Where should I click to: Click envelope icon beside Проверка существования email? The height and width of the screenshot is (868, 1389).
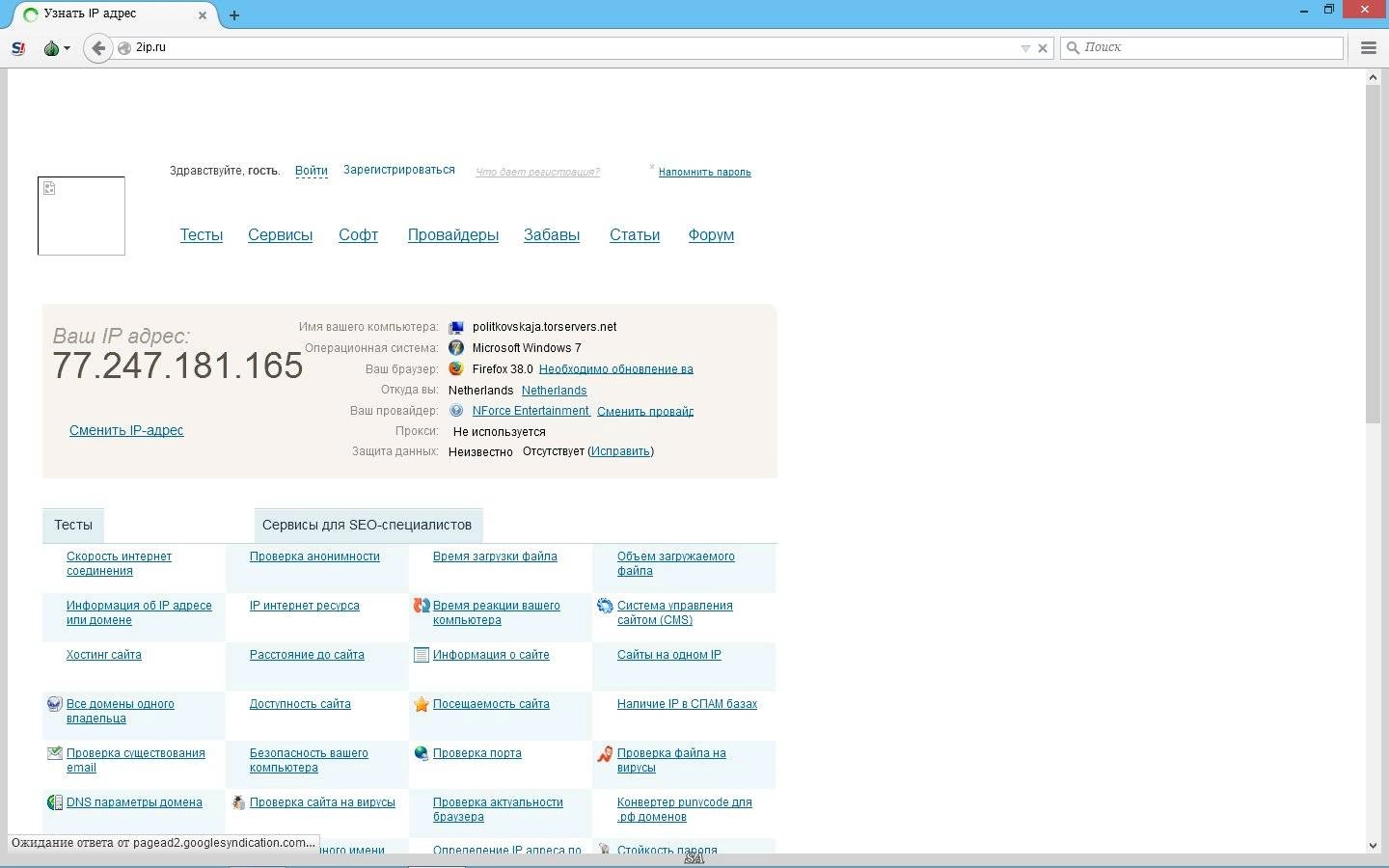pyautogui.click(x=55, y=753)
